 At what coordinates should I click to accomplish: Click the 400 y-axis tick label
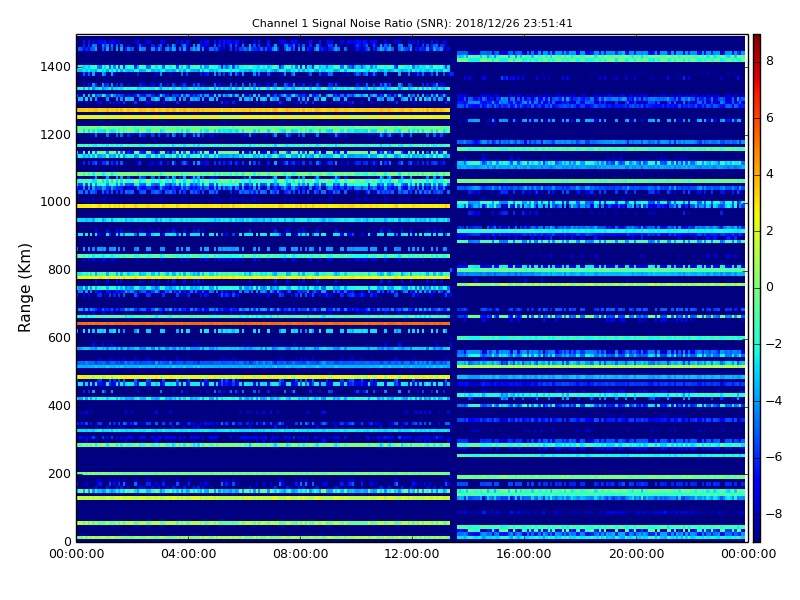coord(60,406)
